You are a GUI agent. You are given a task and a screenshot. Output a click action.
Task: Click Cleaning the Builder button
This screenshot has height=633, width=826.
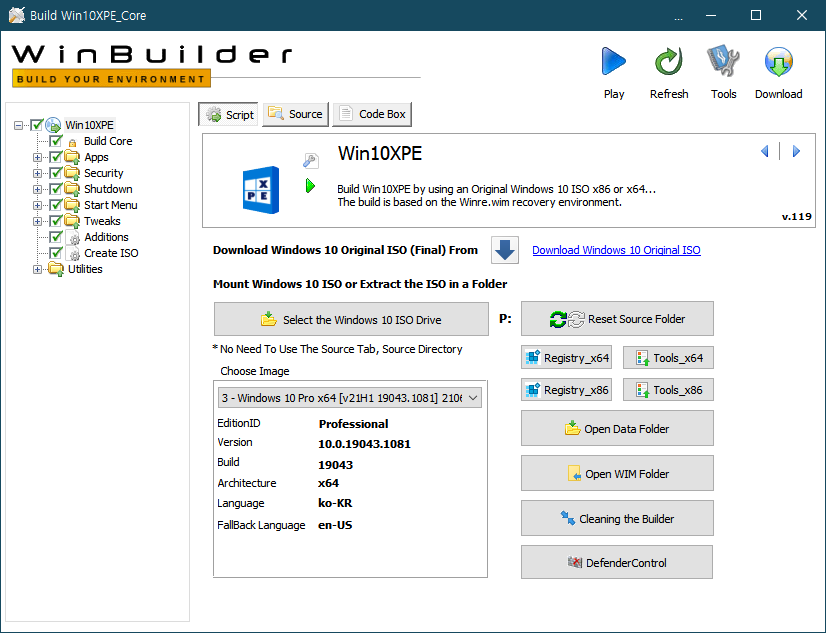(617, 518)
